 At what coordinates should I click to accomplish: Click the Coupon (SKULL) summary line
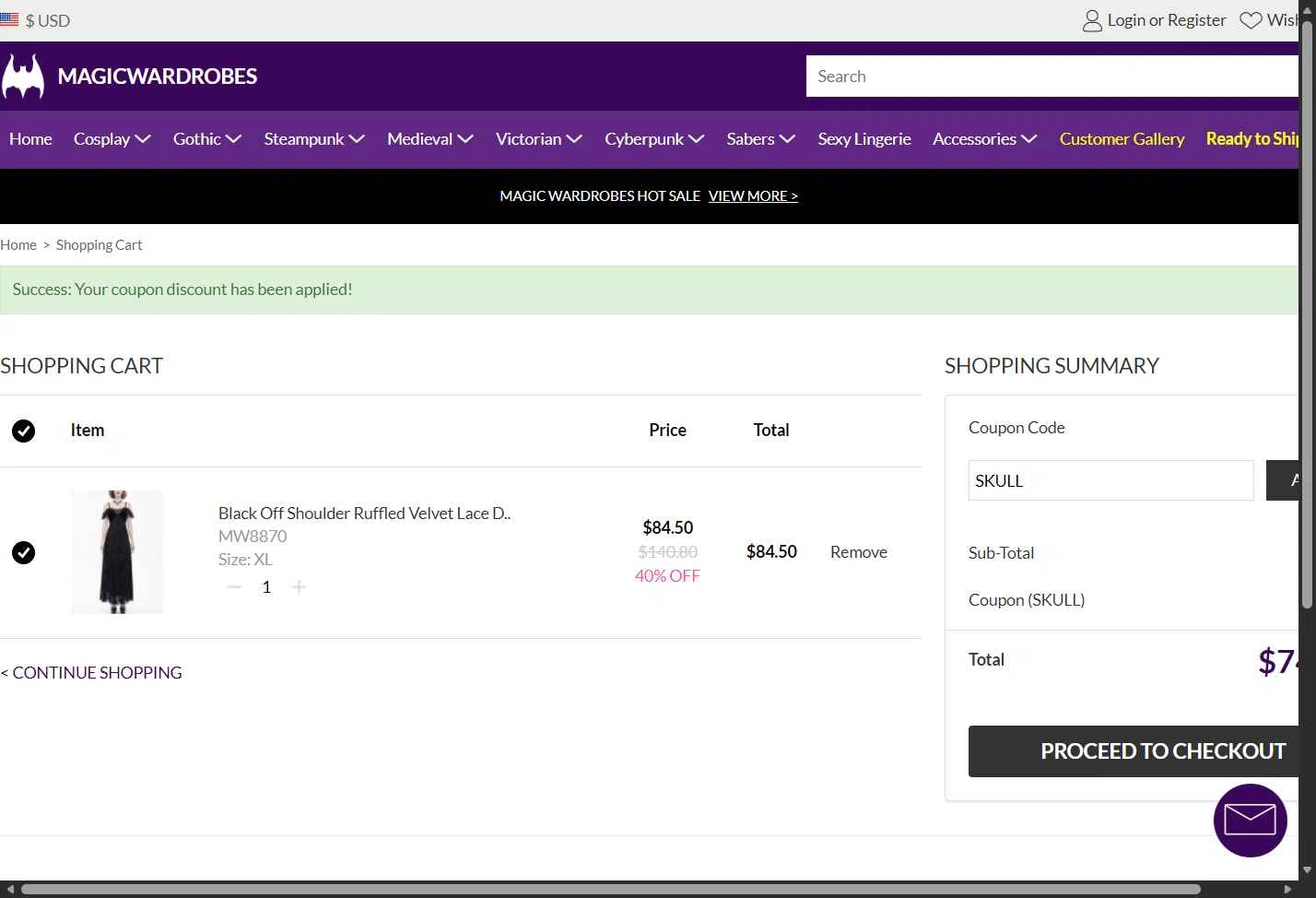coord(1027,600)
